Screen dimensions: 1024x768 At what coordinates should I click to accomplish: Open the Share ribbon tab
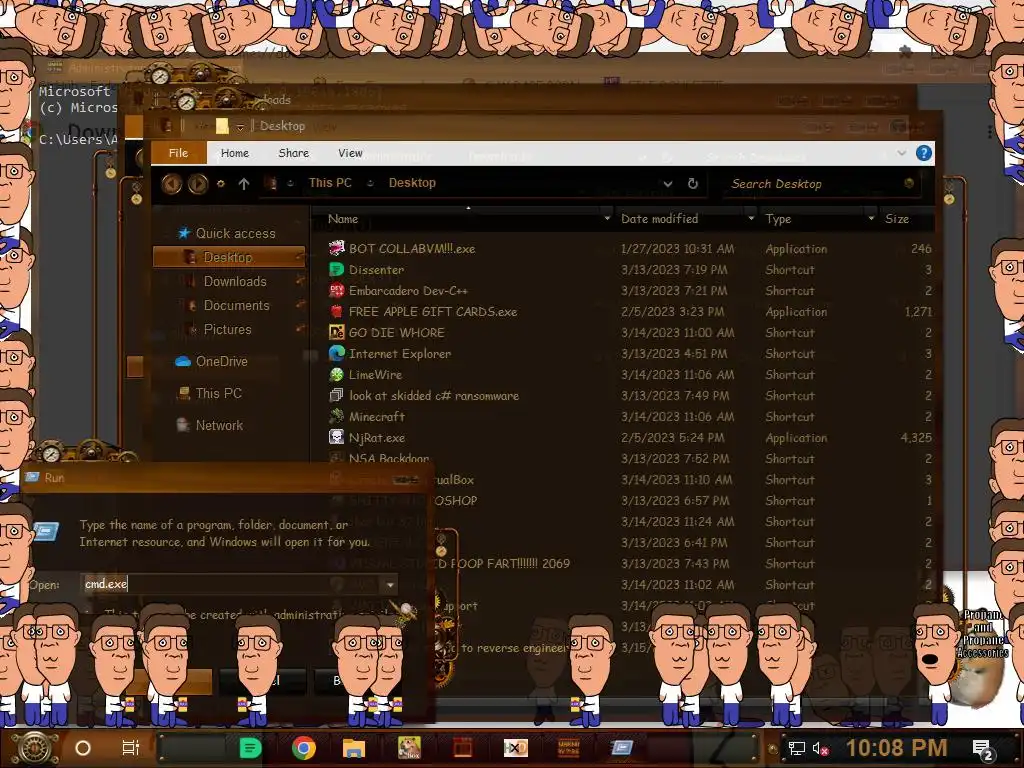pos(293,153)
